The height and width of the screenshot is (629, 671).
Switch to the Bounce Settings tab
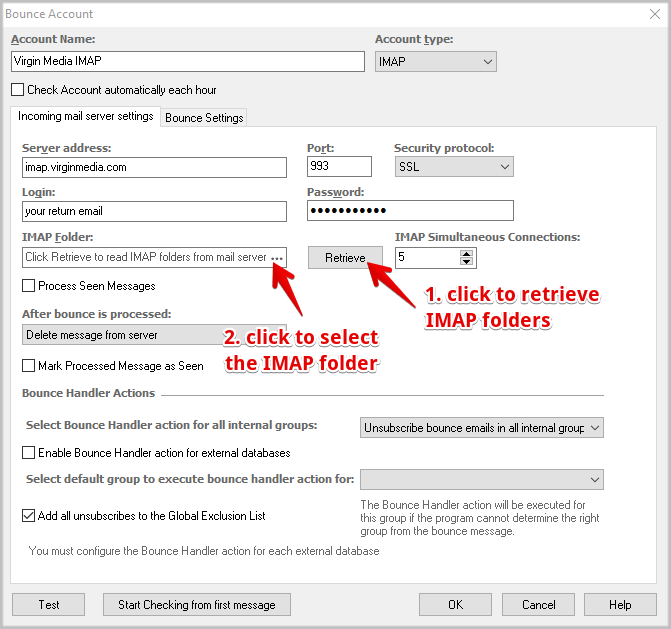[204, 118]
